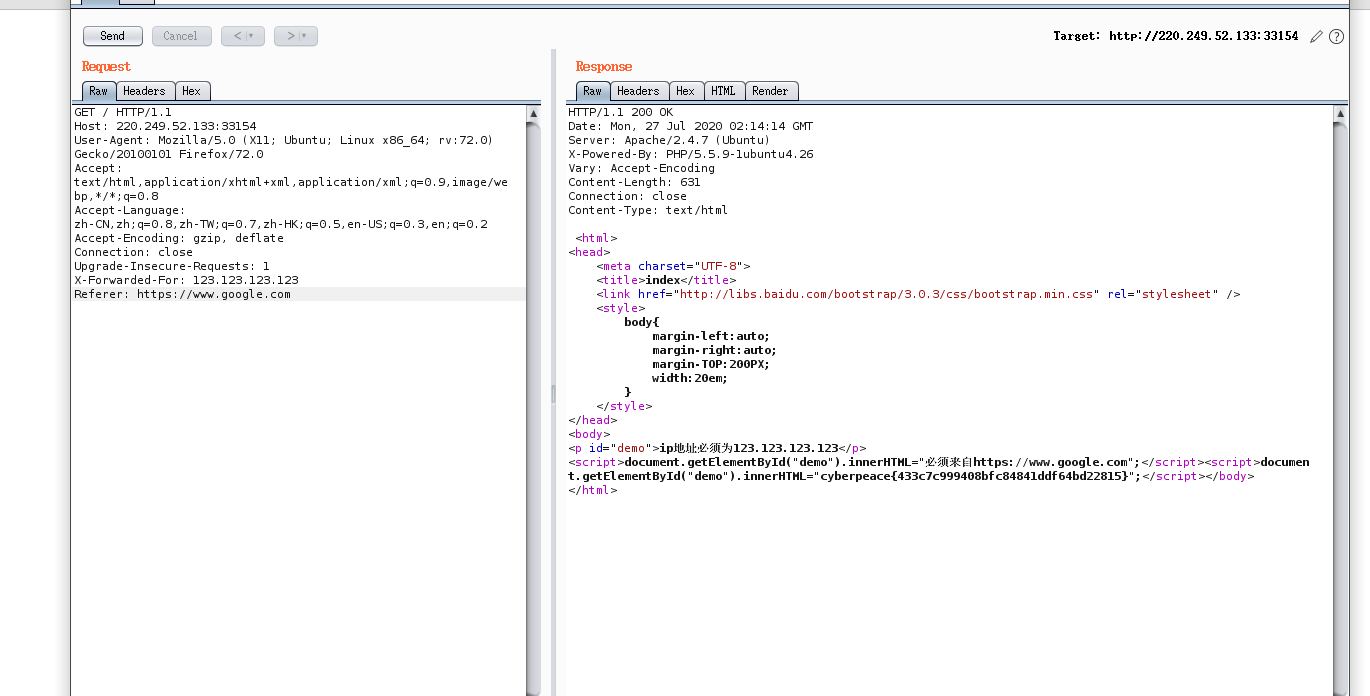The height and width of the screenshot is (696, 1370).
Task: Click the 'Content-Type: text/html' line
Action: [648, 210]
